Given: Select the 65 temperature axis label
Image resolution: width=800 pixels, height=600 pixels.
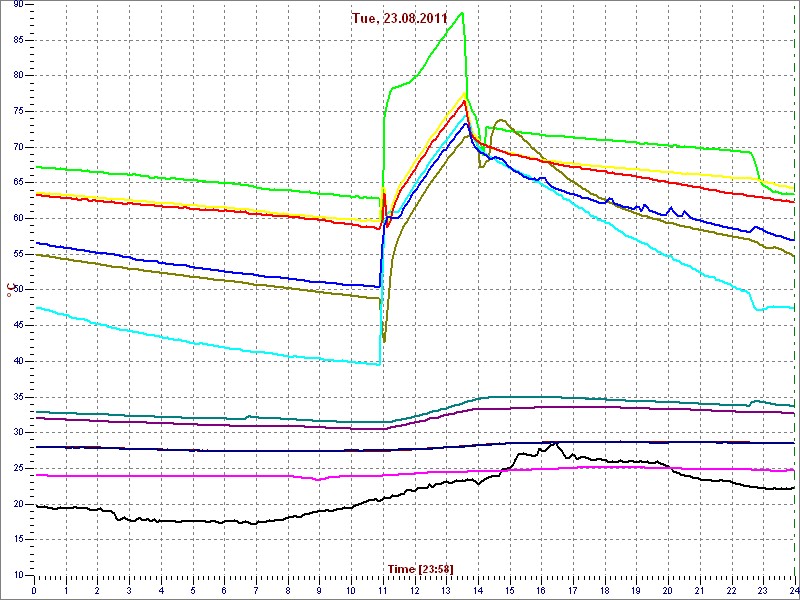Looking at the screenshot, I should (18, 183).
